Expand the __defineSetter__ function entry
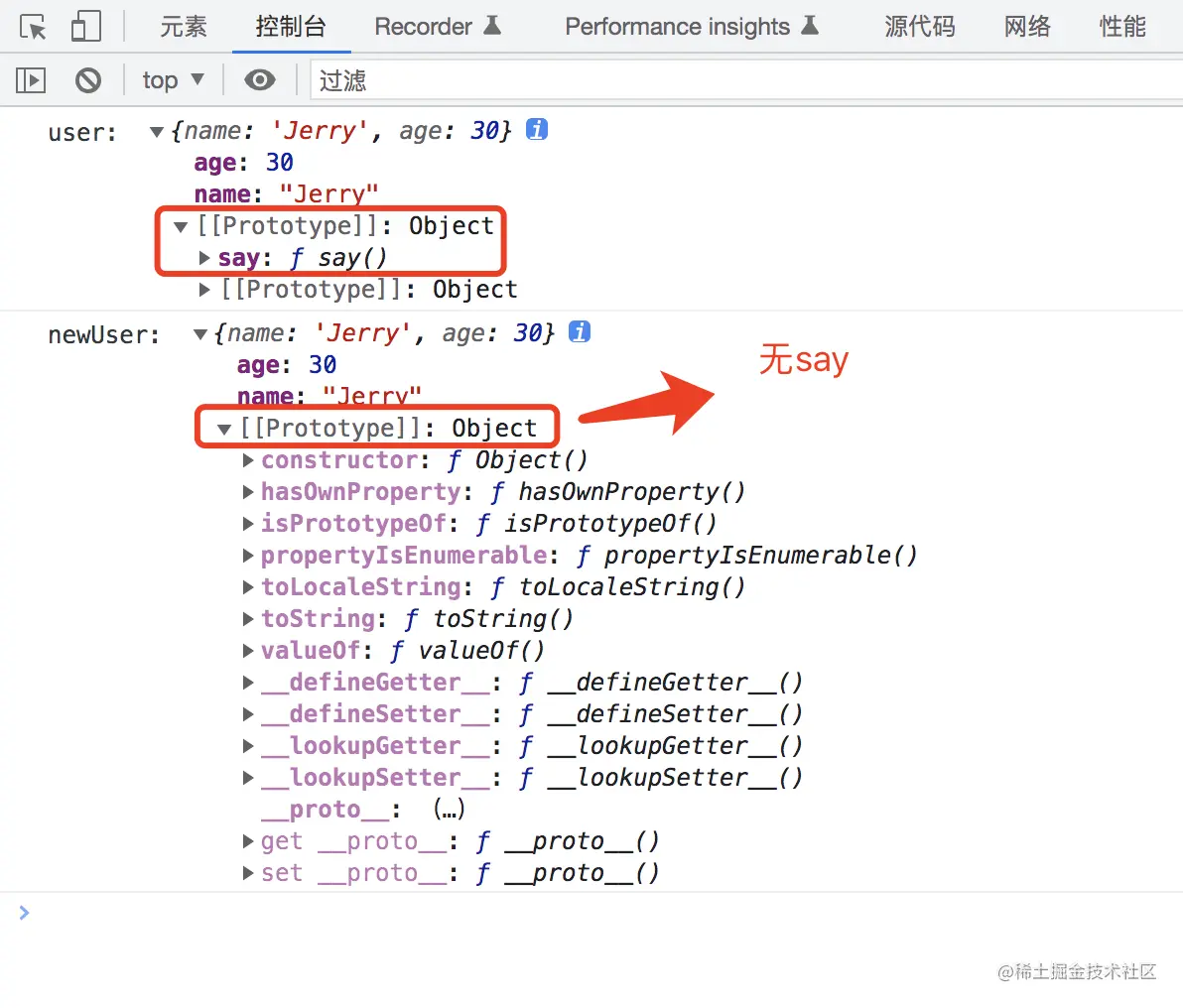Viewport: 1183px width, 1008px height. point(248,713)
